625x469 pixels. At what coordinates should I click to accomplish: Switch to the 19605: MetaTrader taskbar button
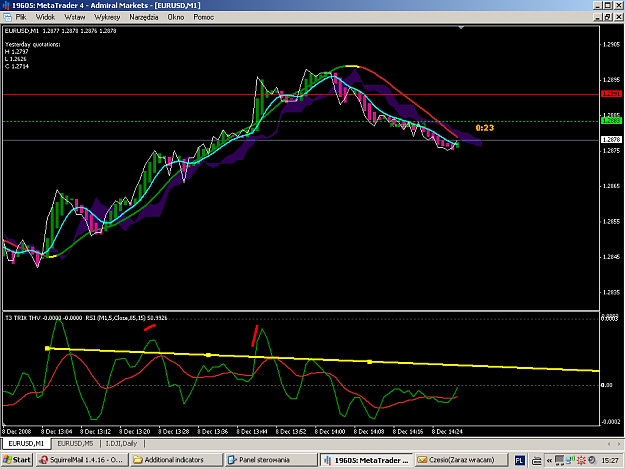[366, 460]
